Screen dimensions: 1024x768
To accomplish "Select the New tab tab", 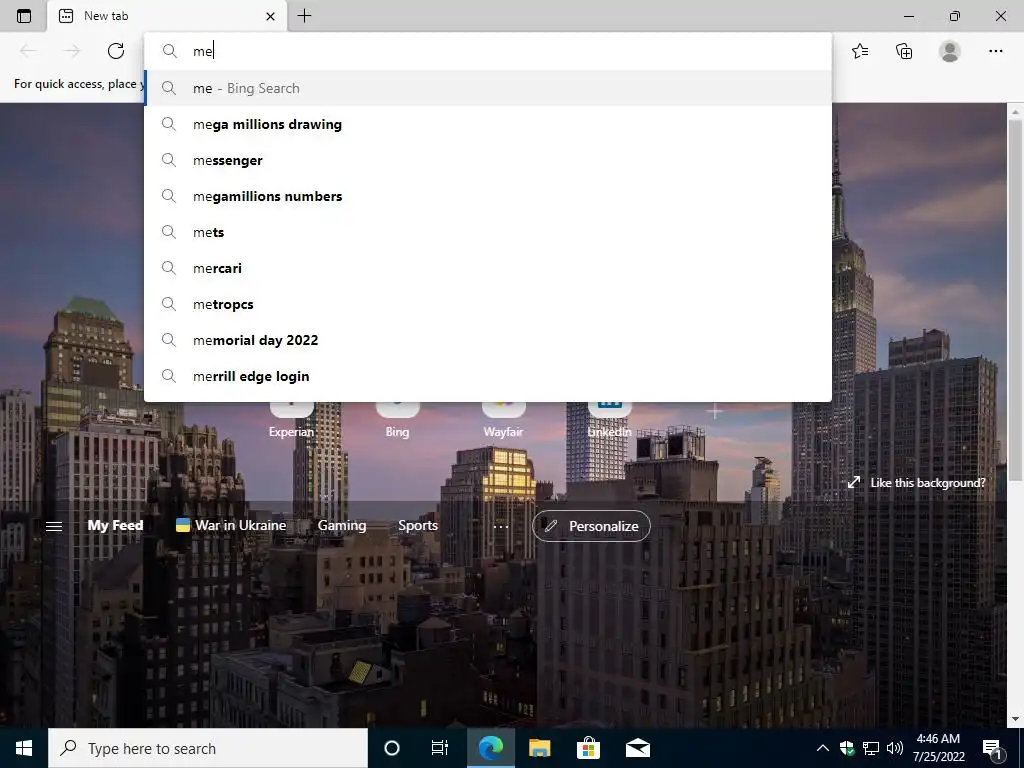I will (x=167, y=16).
